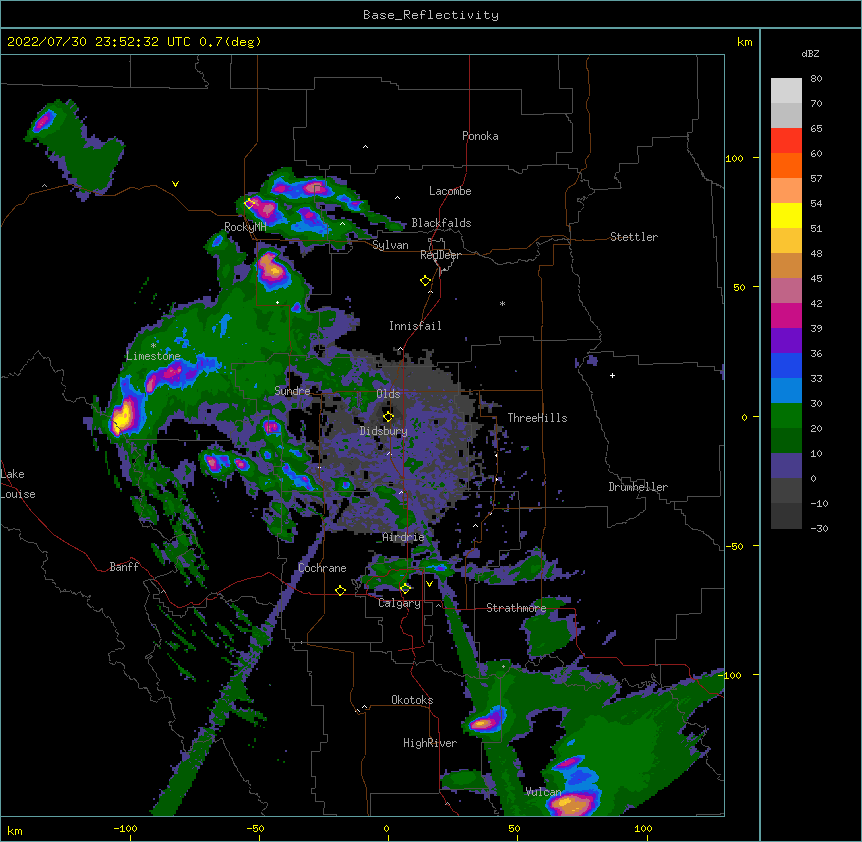Click the white asterisk above Limestone label
The image size is (862, 842).
pos(153,345)
